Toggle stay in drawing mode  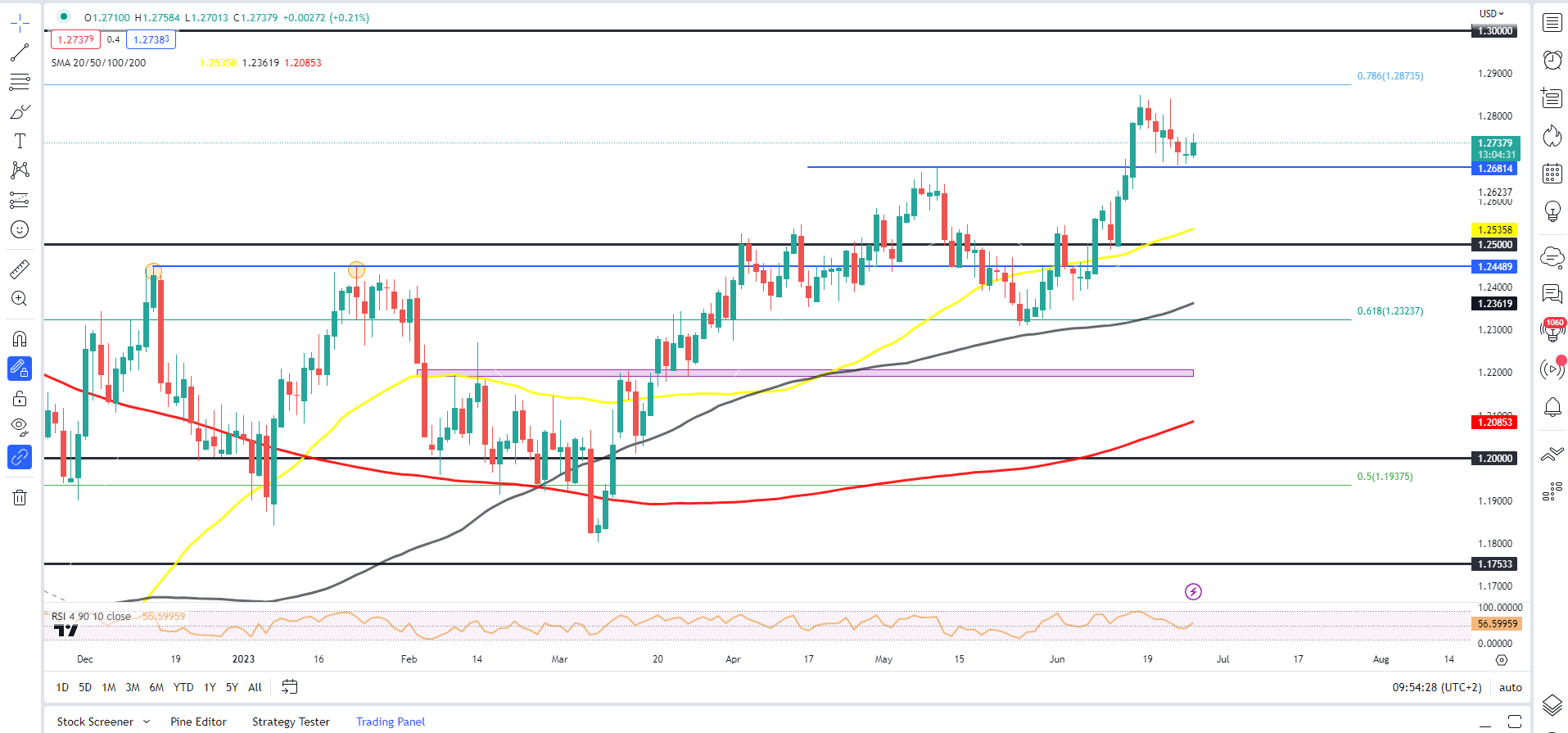[x=20, y=369]
